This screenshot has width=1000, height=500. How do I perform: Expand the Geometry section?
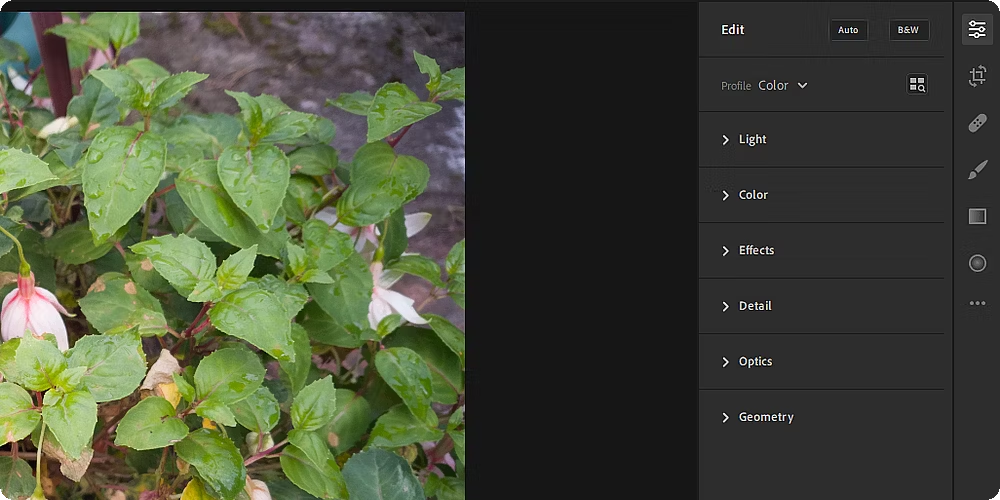click(x=821, y=416)
